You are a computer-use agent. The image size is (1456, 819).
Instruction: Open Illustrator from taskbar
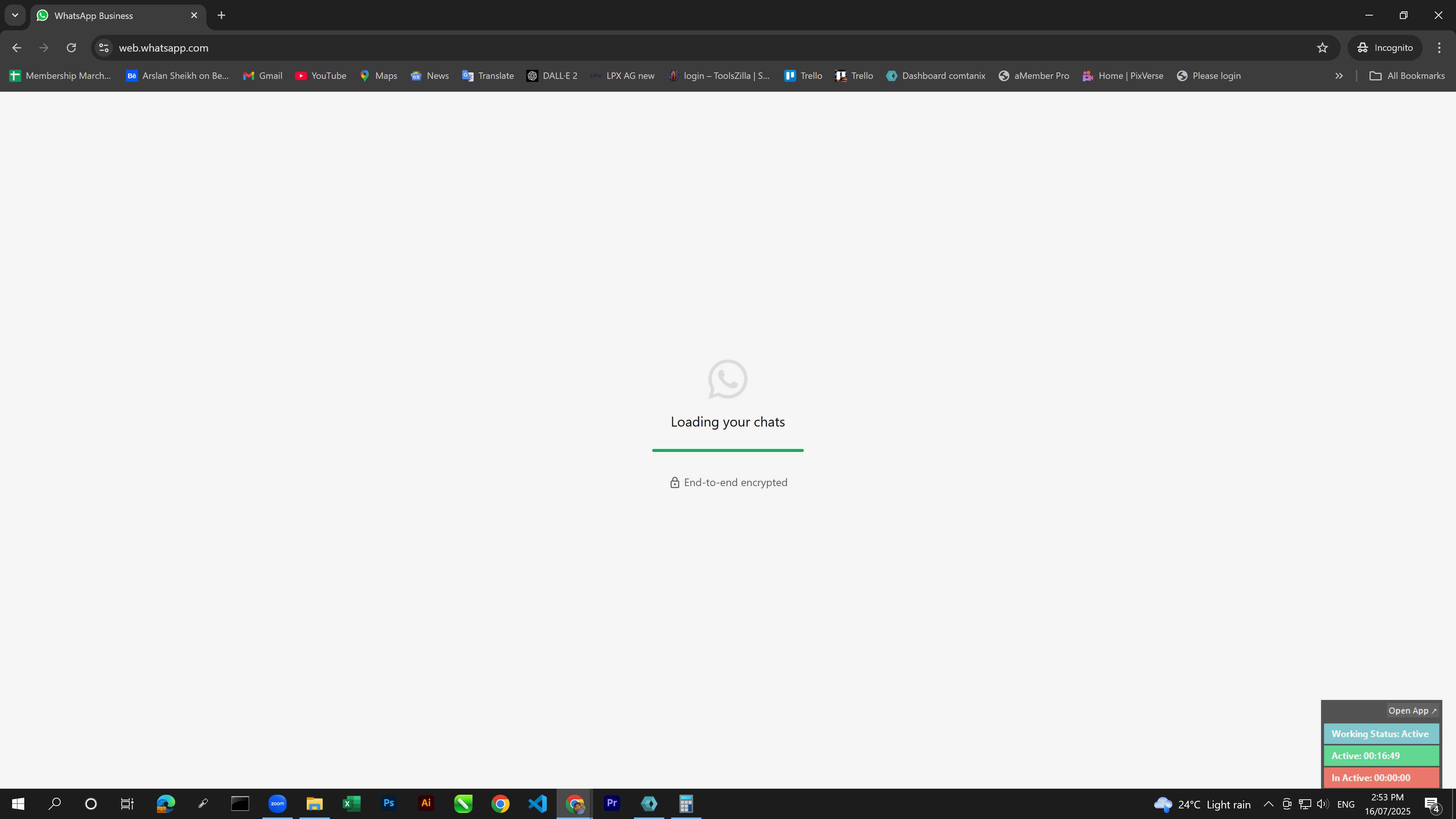426,804
